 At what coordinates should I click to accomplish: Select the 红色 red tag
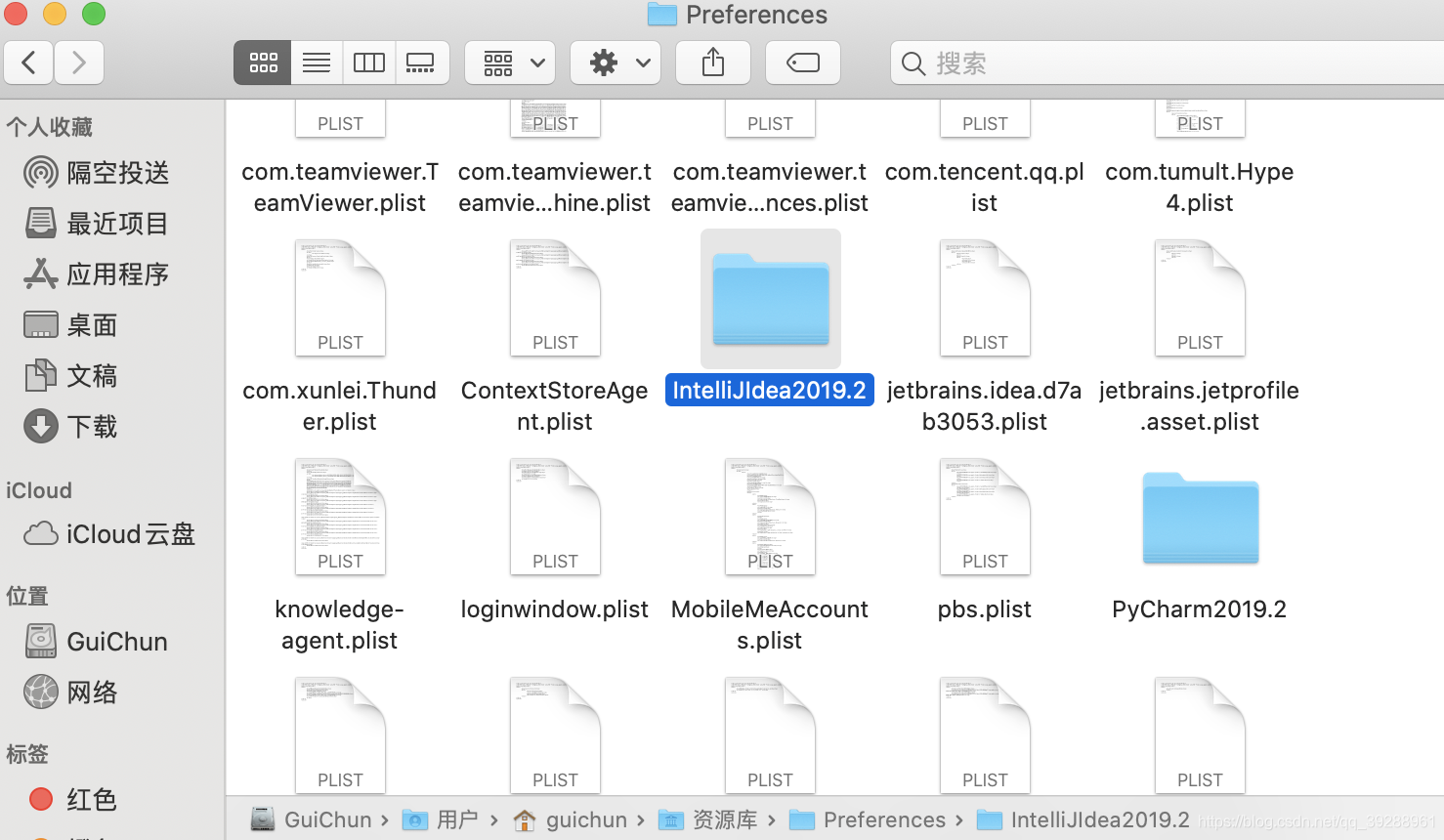click(72, 800)
